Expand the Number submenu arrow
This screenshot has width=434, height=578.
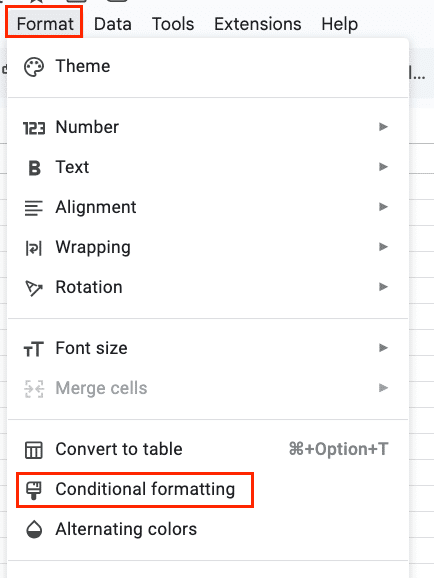tap(383, 127)
